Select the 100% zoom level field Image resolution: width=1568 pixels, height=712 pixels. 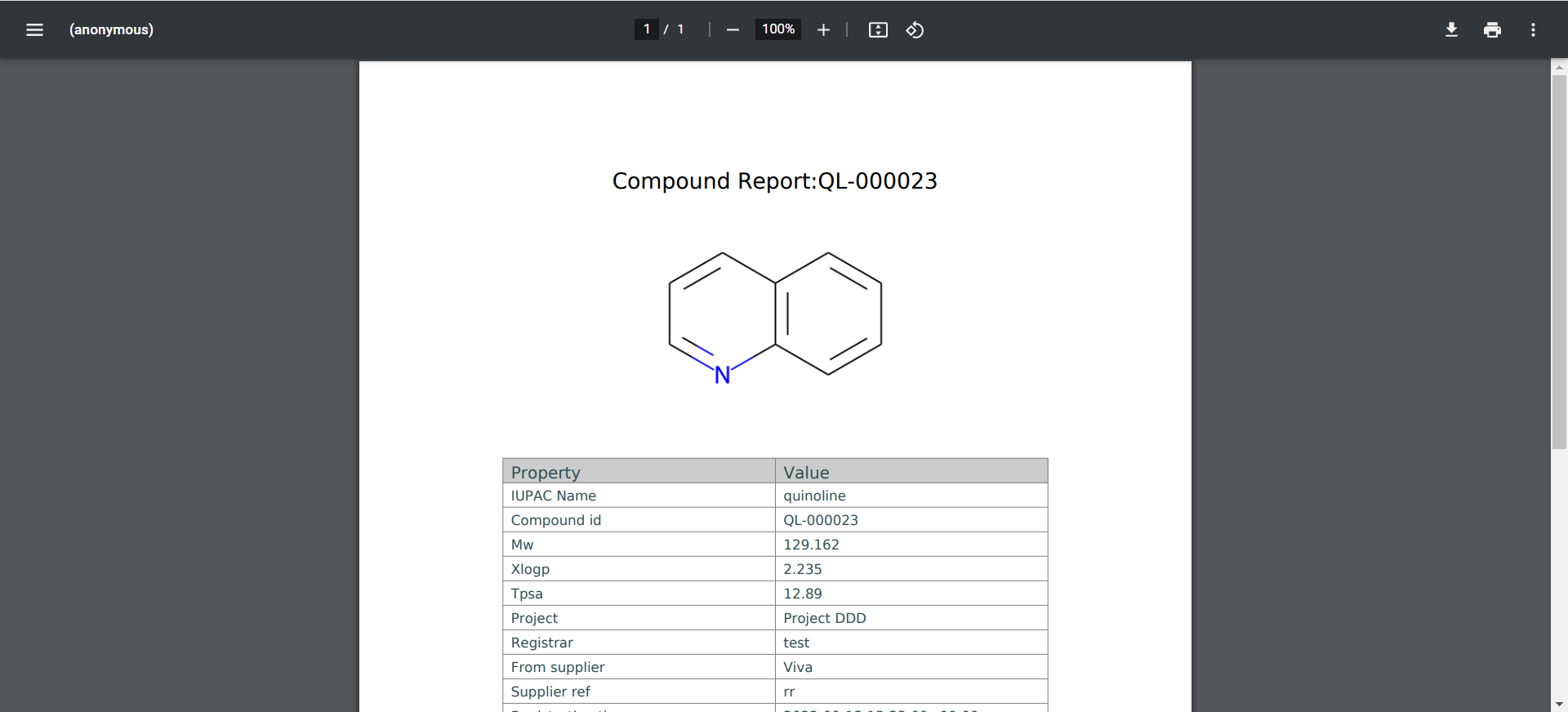(777, 29)
